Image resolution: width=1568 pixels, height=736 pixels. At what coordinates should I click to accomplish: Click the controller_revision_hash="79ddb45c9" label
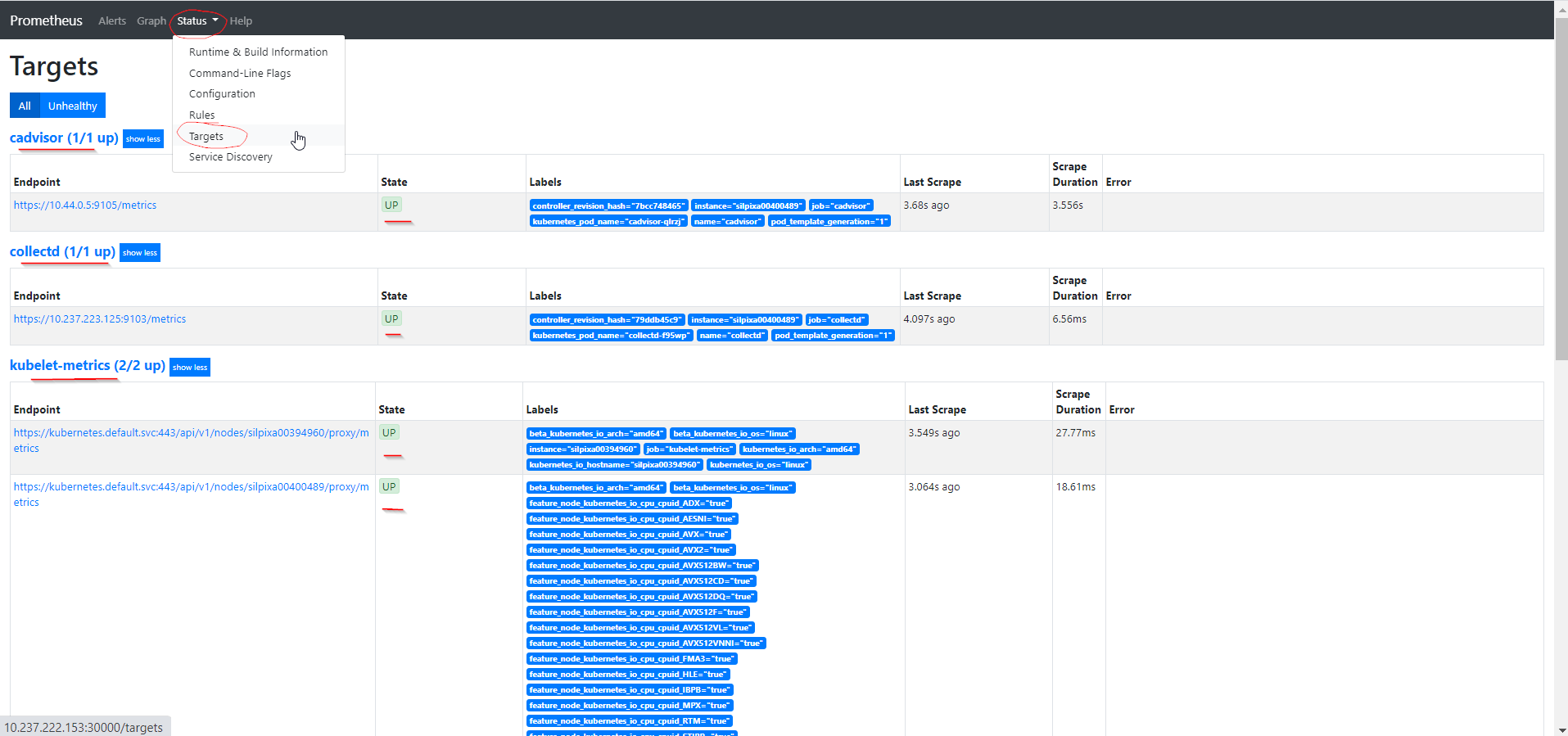(607, 319)
